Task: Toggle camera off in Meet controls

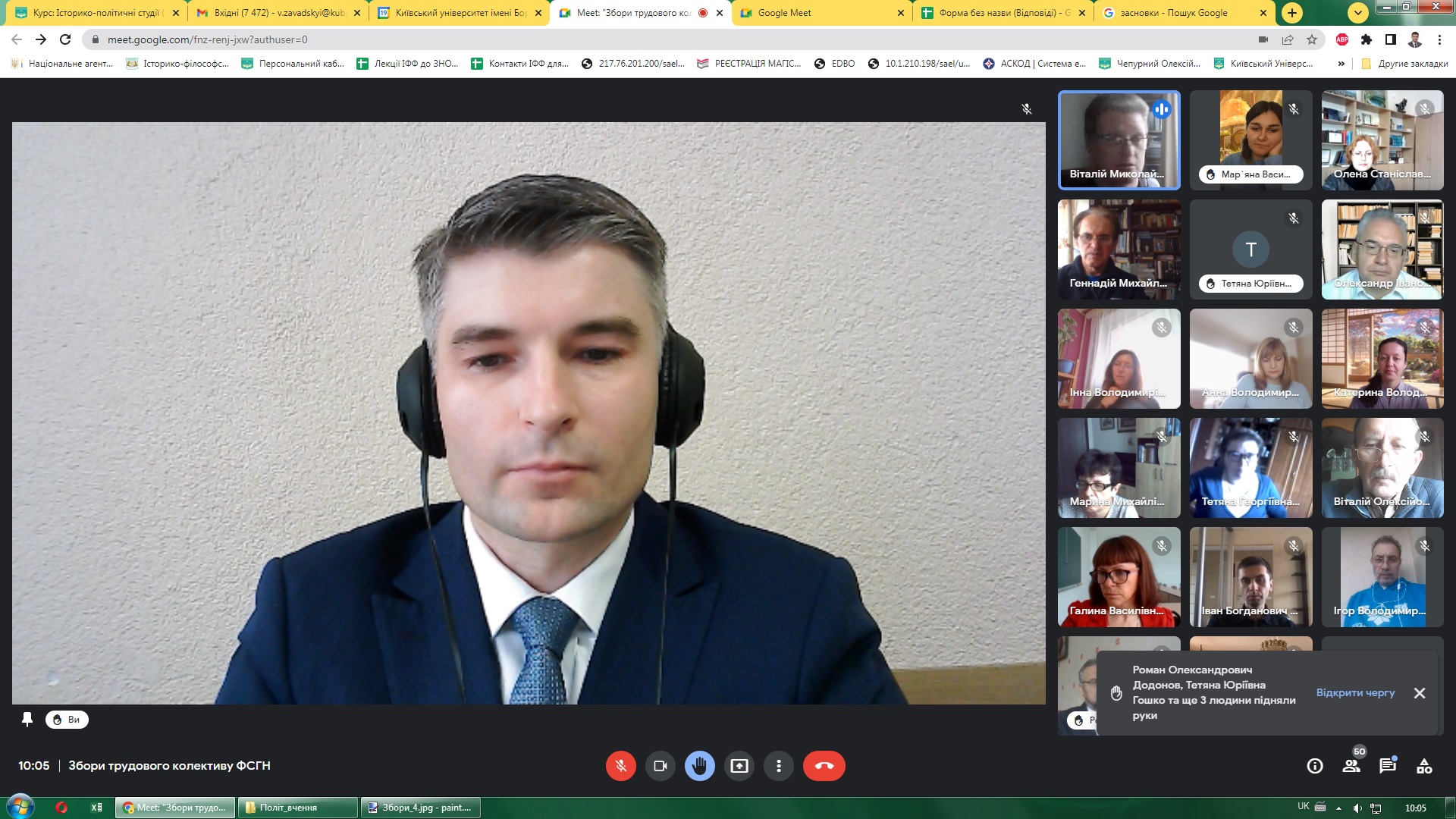Action: coord(660,766)
